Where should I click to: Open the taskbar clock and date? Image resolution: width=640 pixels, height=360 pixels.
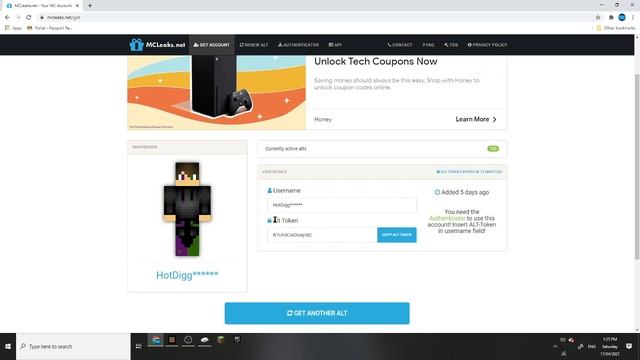(x=610, y=346)
